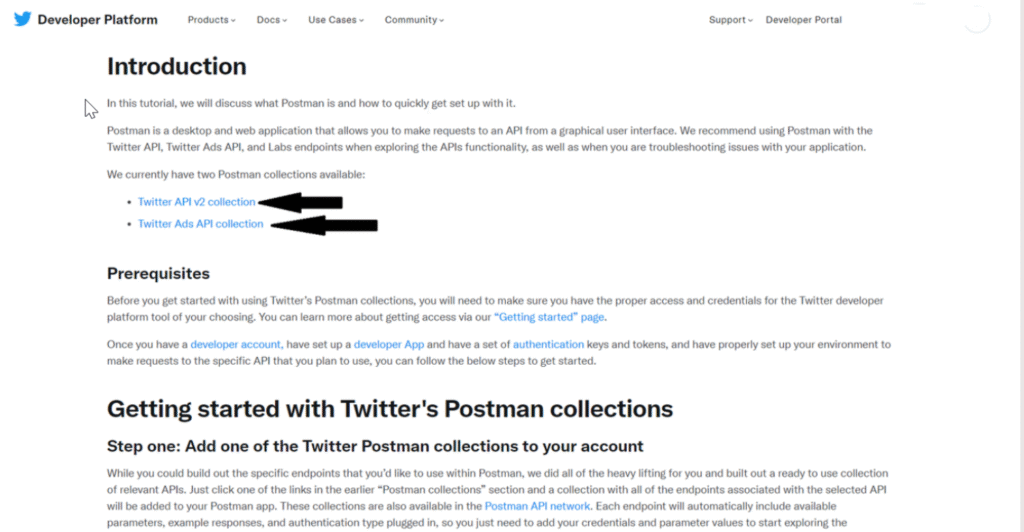Follow the "Getting started" page link
The height and width of the screenshot is (532, 1024).
coord(549,317)
